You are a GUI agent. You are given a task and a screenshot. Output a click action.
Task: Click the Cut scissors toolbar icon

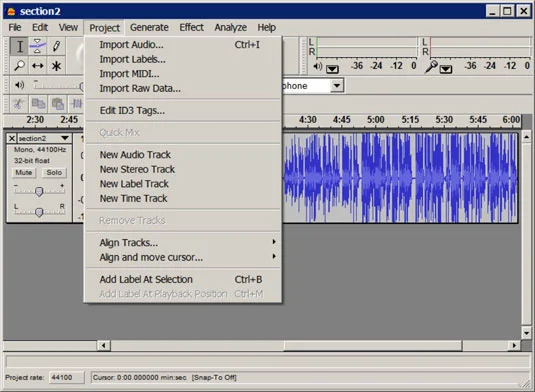pyautogui.click(x=19, y=103)
